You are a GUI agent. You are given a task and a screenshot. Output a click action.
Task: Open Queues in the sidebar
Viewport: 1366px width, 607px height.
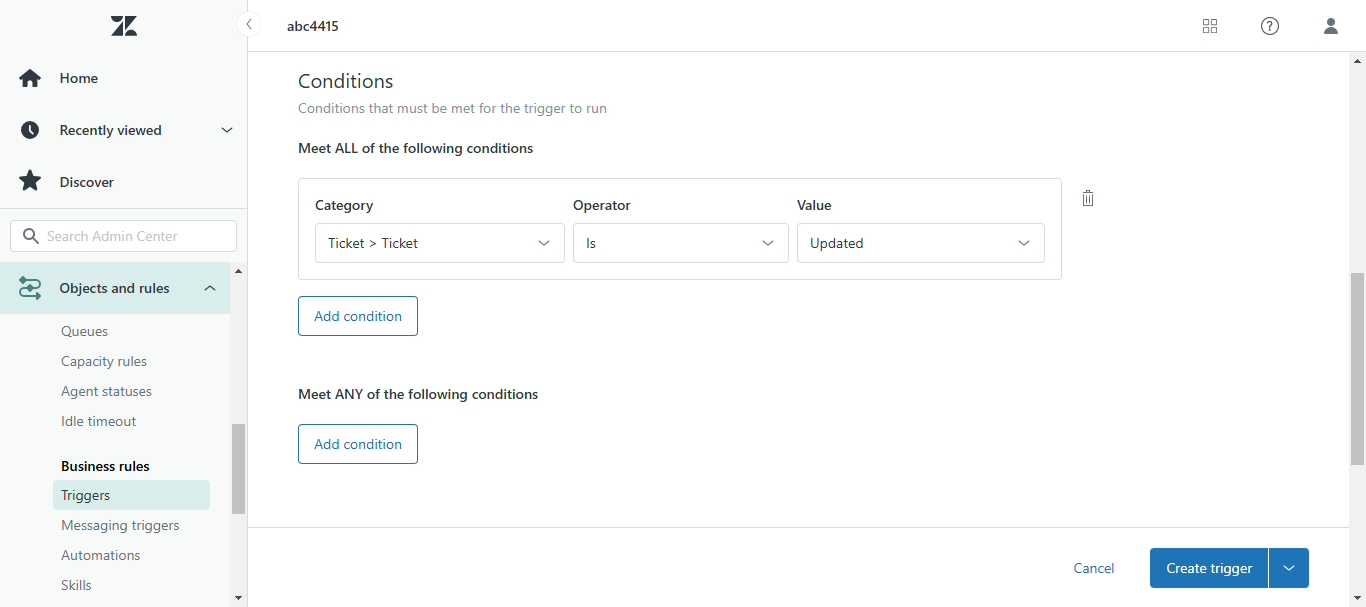click(85, 331)
